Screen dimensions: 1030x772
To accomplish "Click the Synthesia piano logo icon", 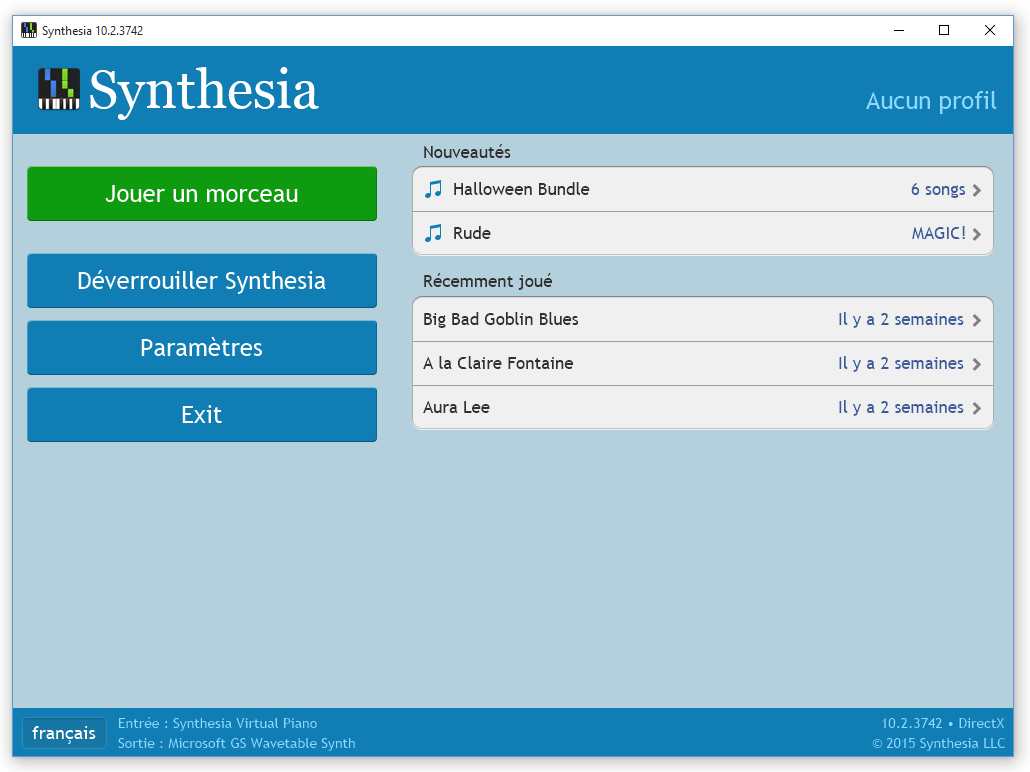I will click(x=59, y=89).
